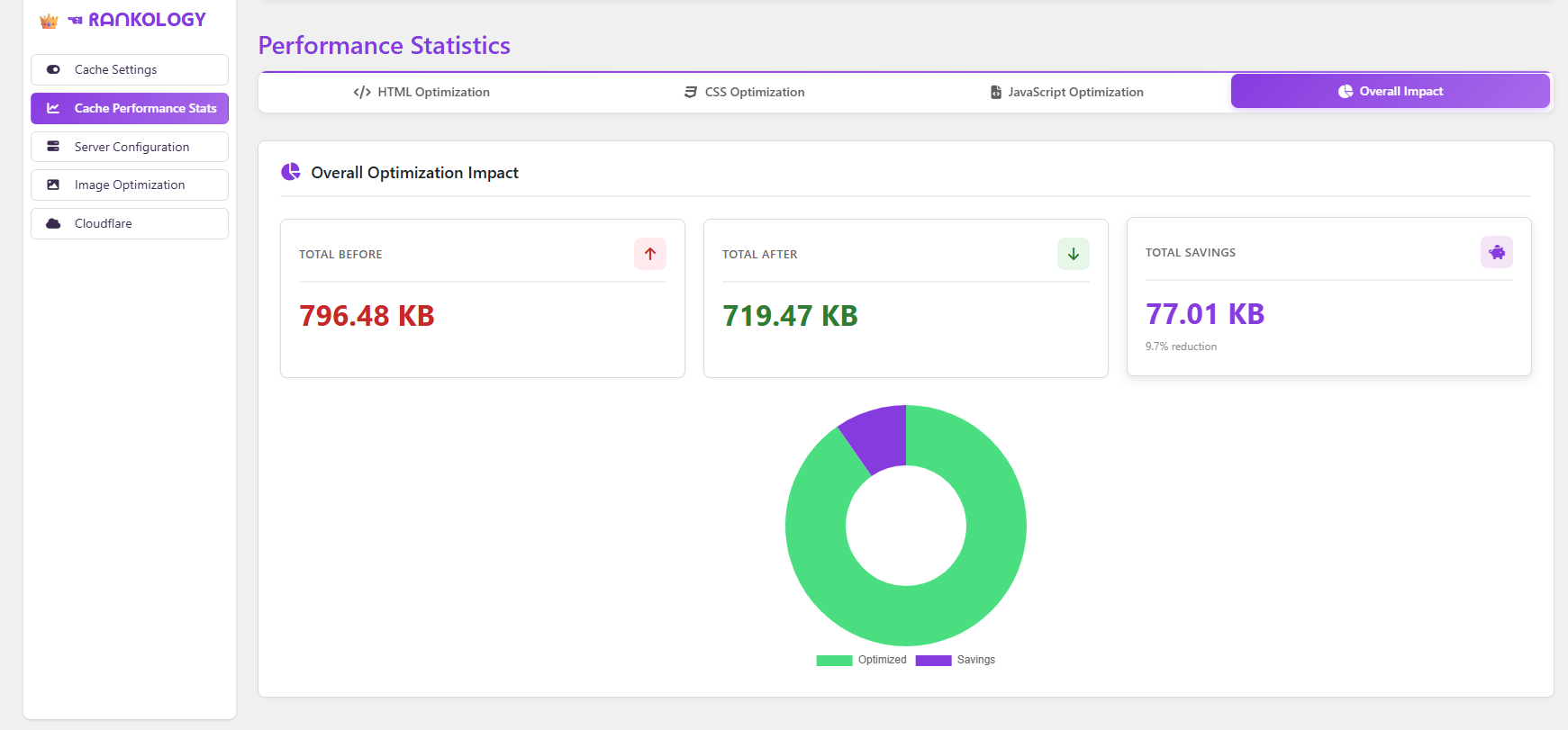Click the purple piggy bank savings icon
Viewport: 1568px width, 730px height.
pyautogui.click(x=1496, y=252)
